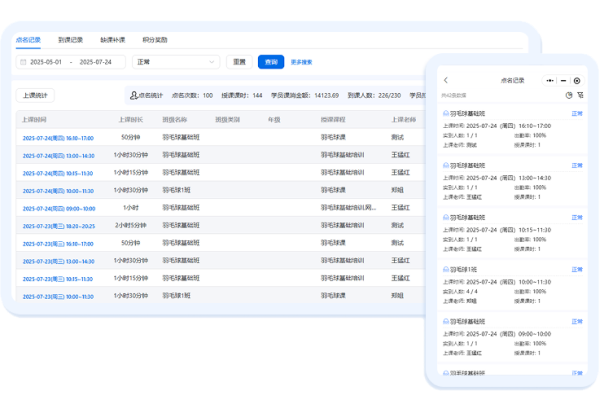Click the 重置 reset button
Screen dimensions: 600x412
tap(240, 62)
